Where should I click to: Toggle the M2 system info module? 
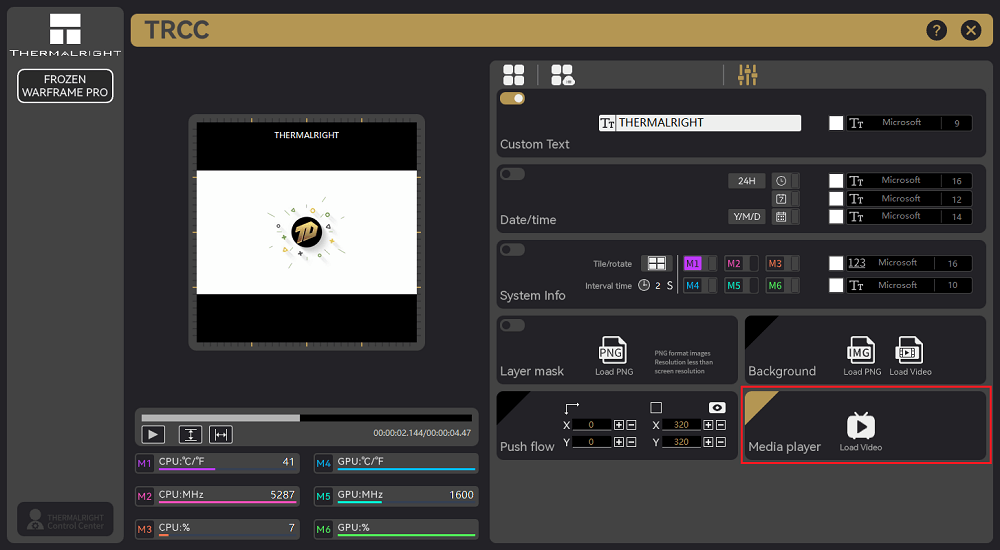(741, 263)
